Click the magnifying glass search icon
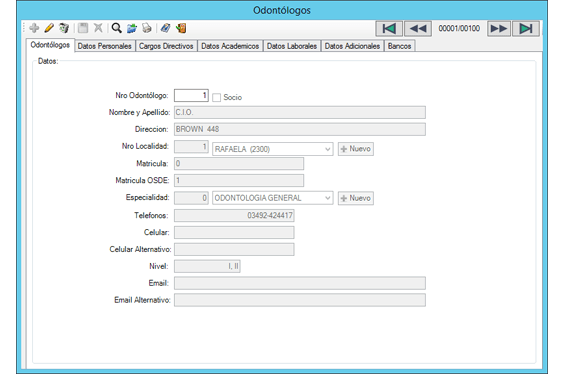Image resolution: width=563 pixels, height=375 pixels. pos(116,28)
